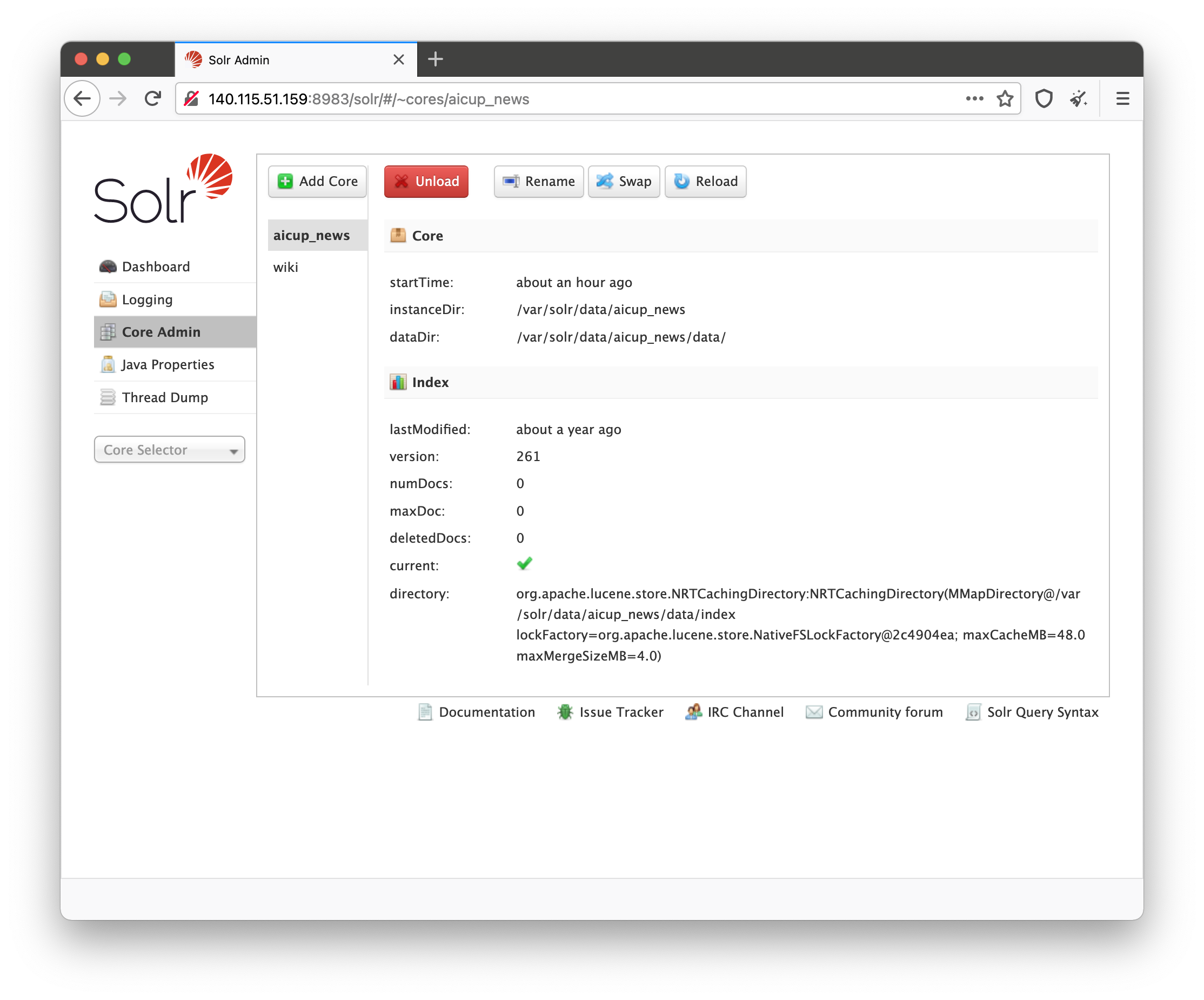
Task: Click the Solr logo
Action: (x=163, y=188)
